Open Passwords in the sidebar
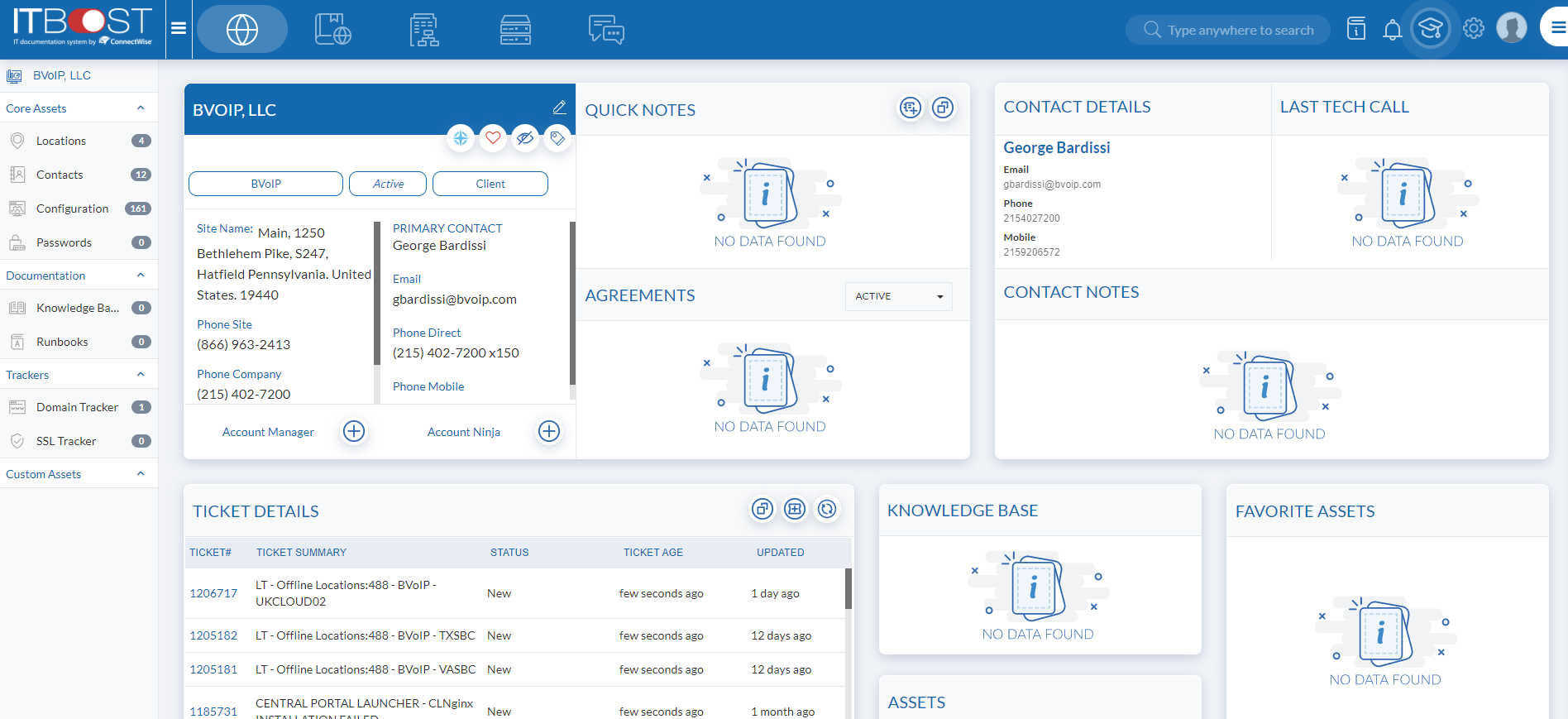 point(79,242)
